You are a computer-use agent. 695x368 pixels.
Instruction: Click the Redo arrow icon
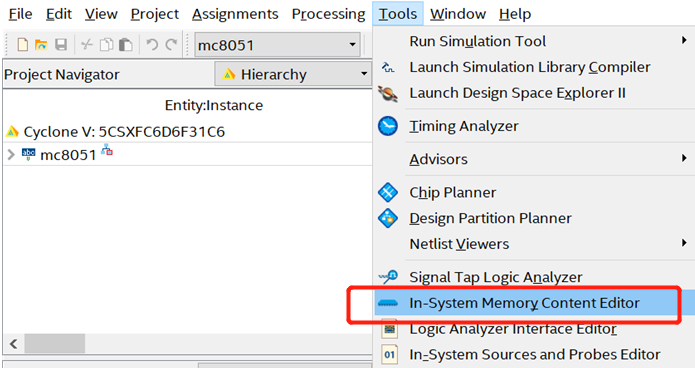171,45
